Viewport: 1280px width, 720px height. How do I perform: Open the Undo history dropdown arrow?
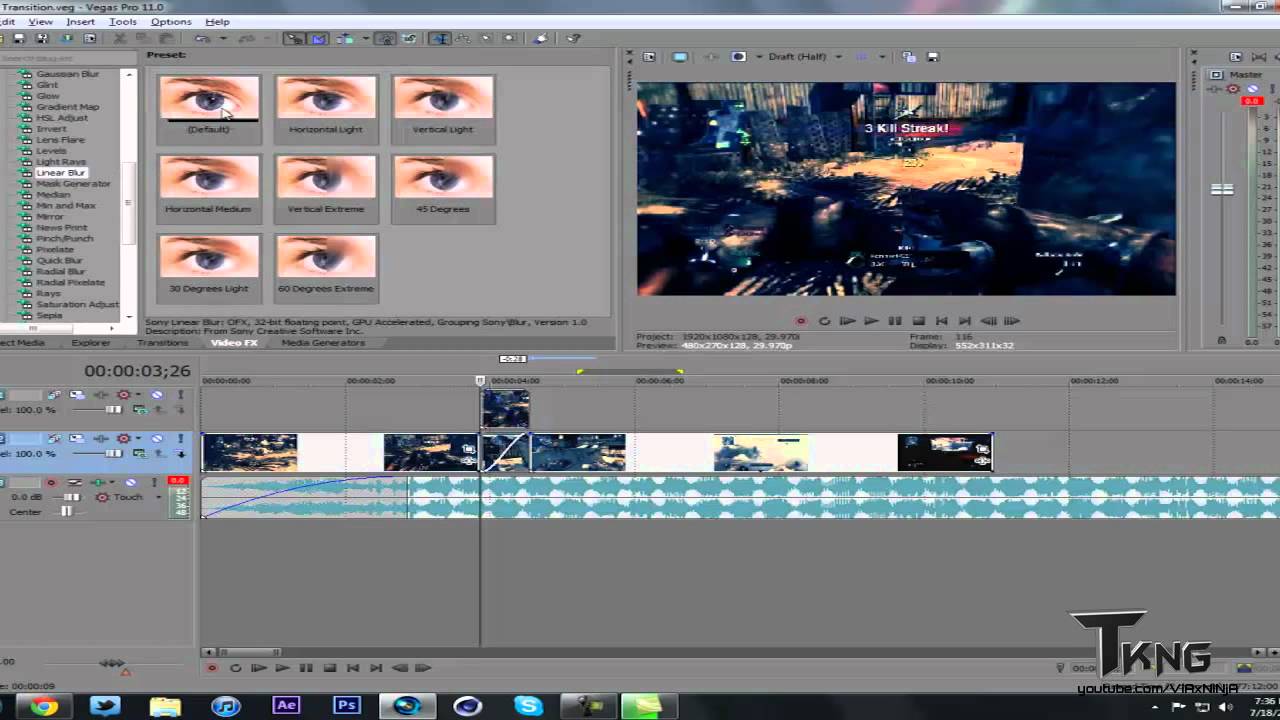click(223, 39)
